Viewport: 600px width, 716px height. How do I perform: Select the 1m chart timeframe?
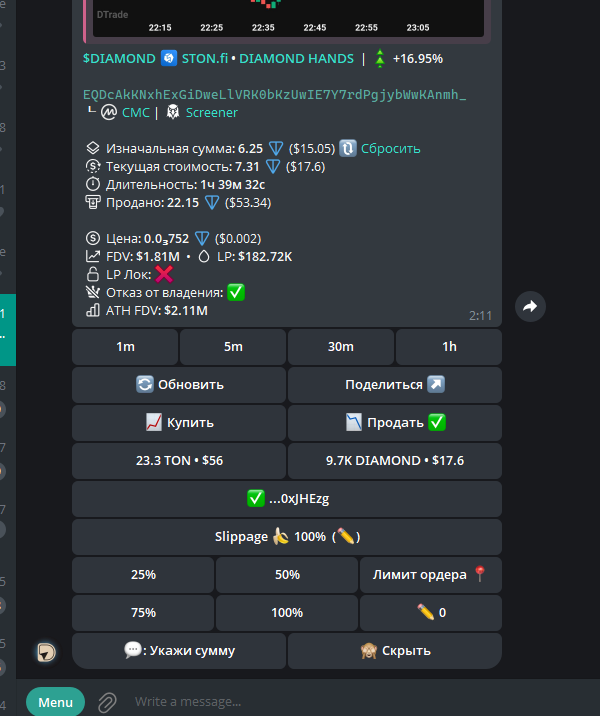(x=125, y=347)
